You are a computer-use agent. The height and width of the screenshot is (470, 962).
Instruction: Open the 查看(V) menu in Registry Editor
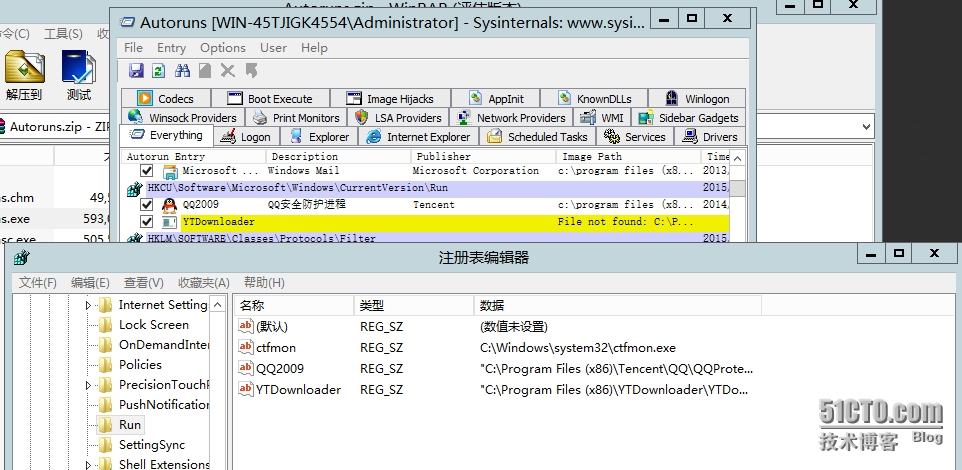[144, 283]
